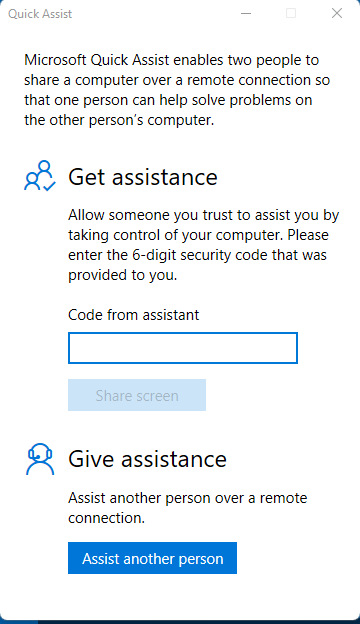Click the 'Allow someone you trust' description
360x624 pixels.
[204, 245]
